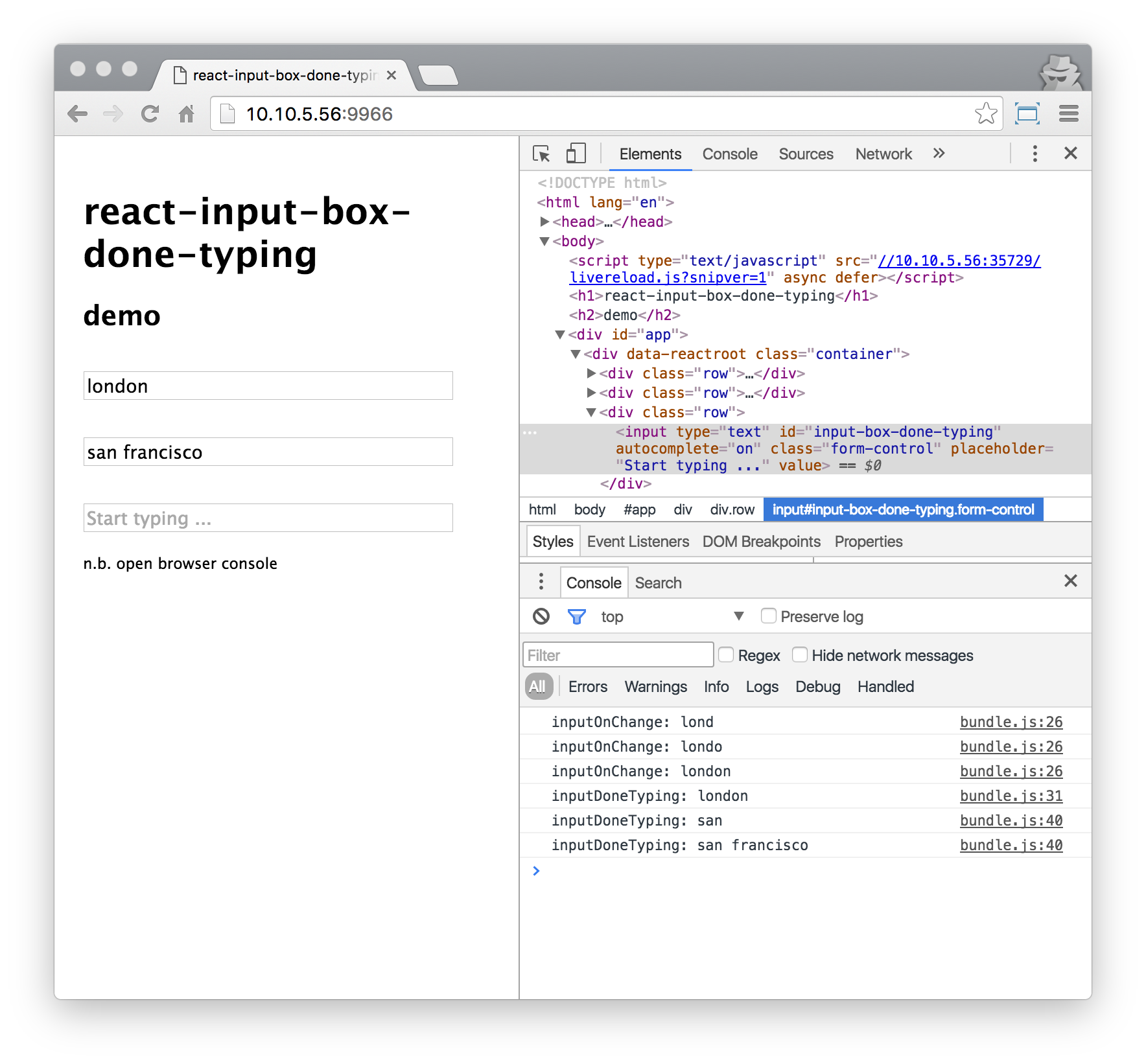
Task: Close the DevTools panel
Action: (x=1071, y=154)
